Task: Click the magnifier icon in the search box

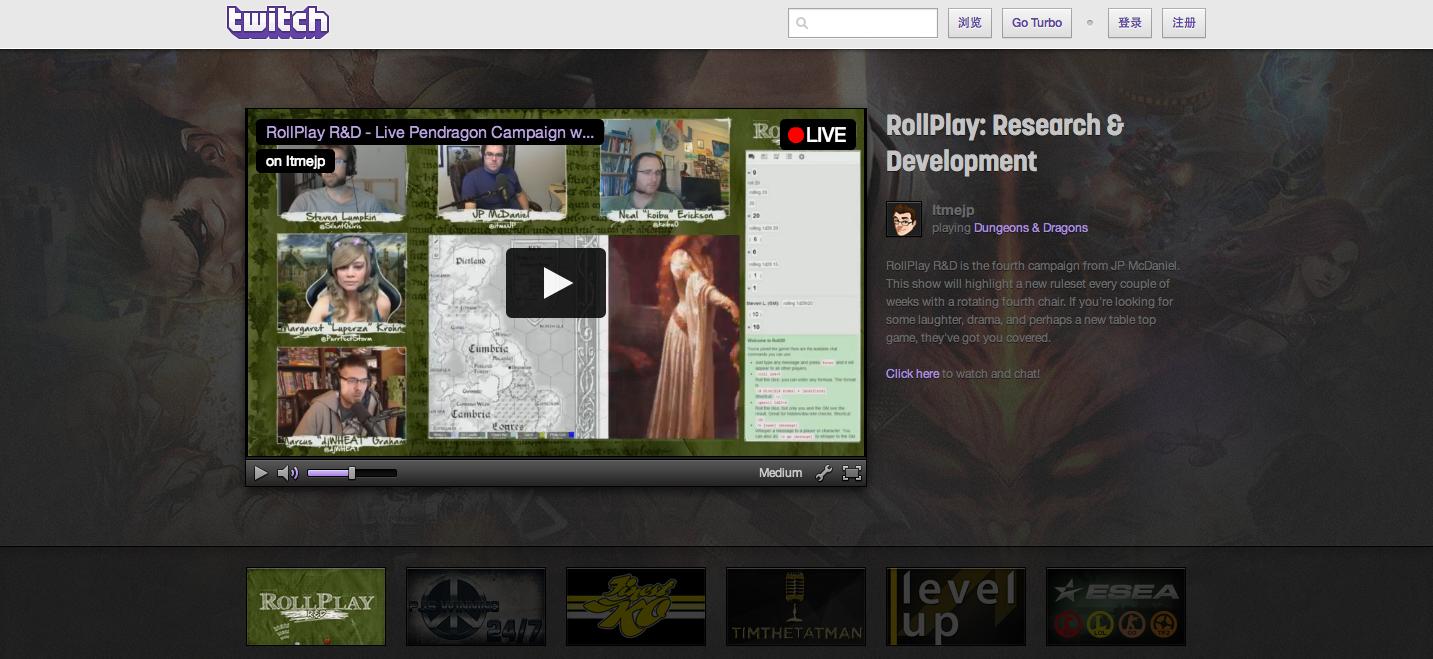Action: [x=802, y=23]
